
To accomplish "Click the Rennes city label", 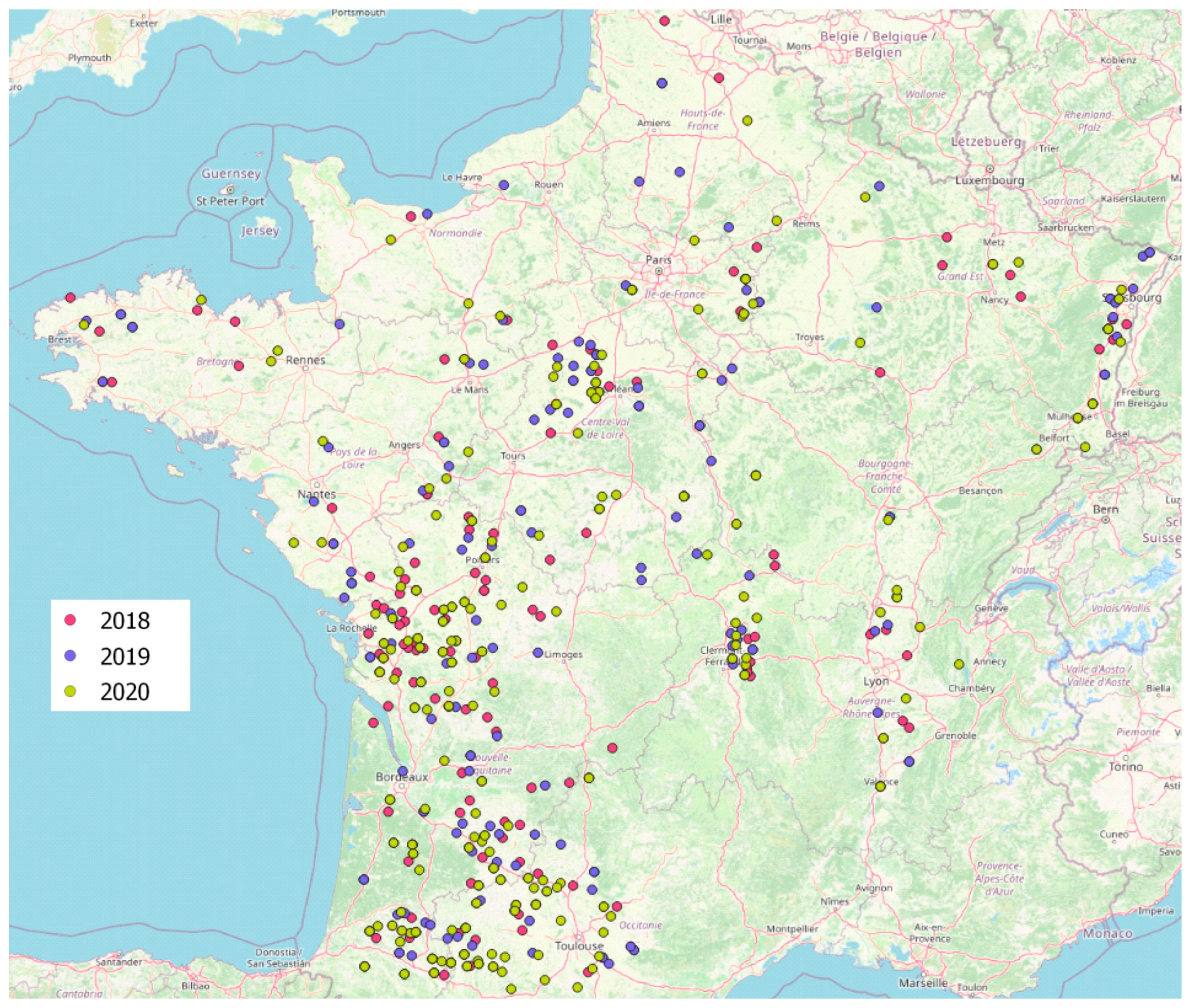I will click(x=305, y=360).
